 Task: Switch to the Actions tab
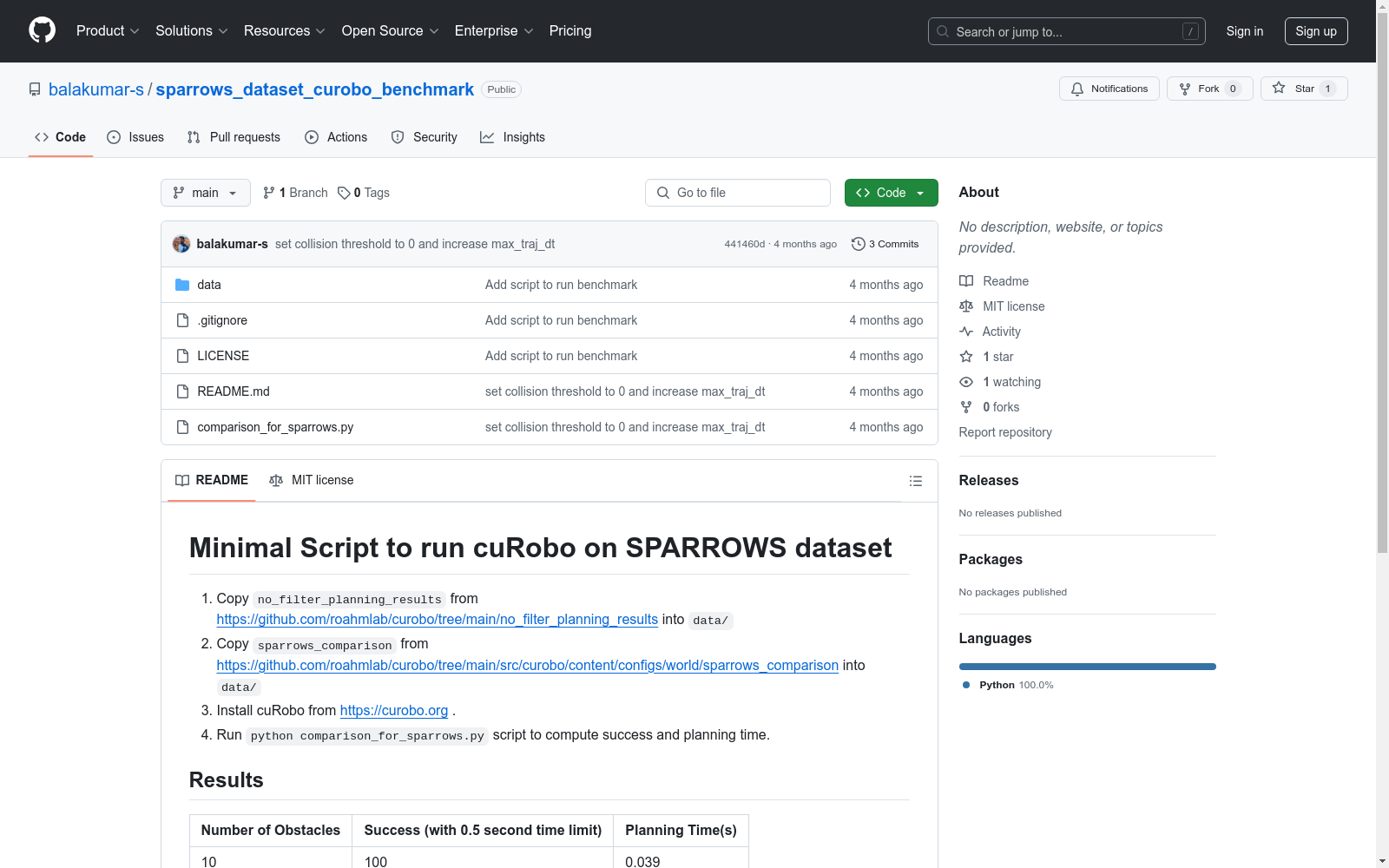click(x=336, y=137)
